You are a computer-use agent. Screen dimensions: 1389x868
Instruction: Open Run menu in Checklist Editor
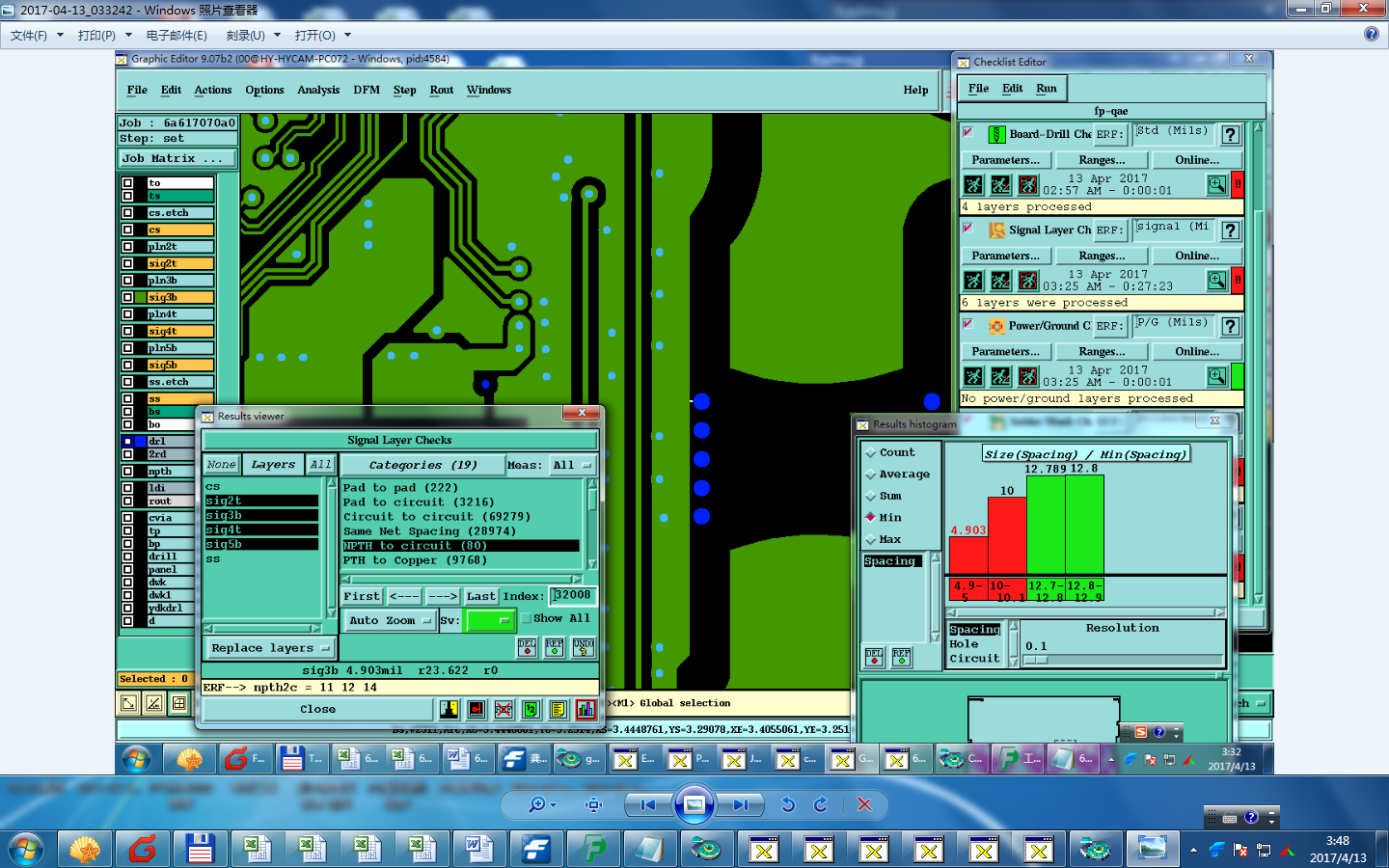coord(1047,88)
